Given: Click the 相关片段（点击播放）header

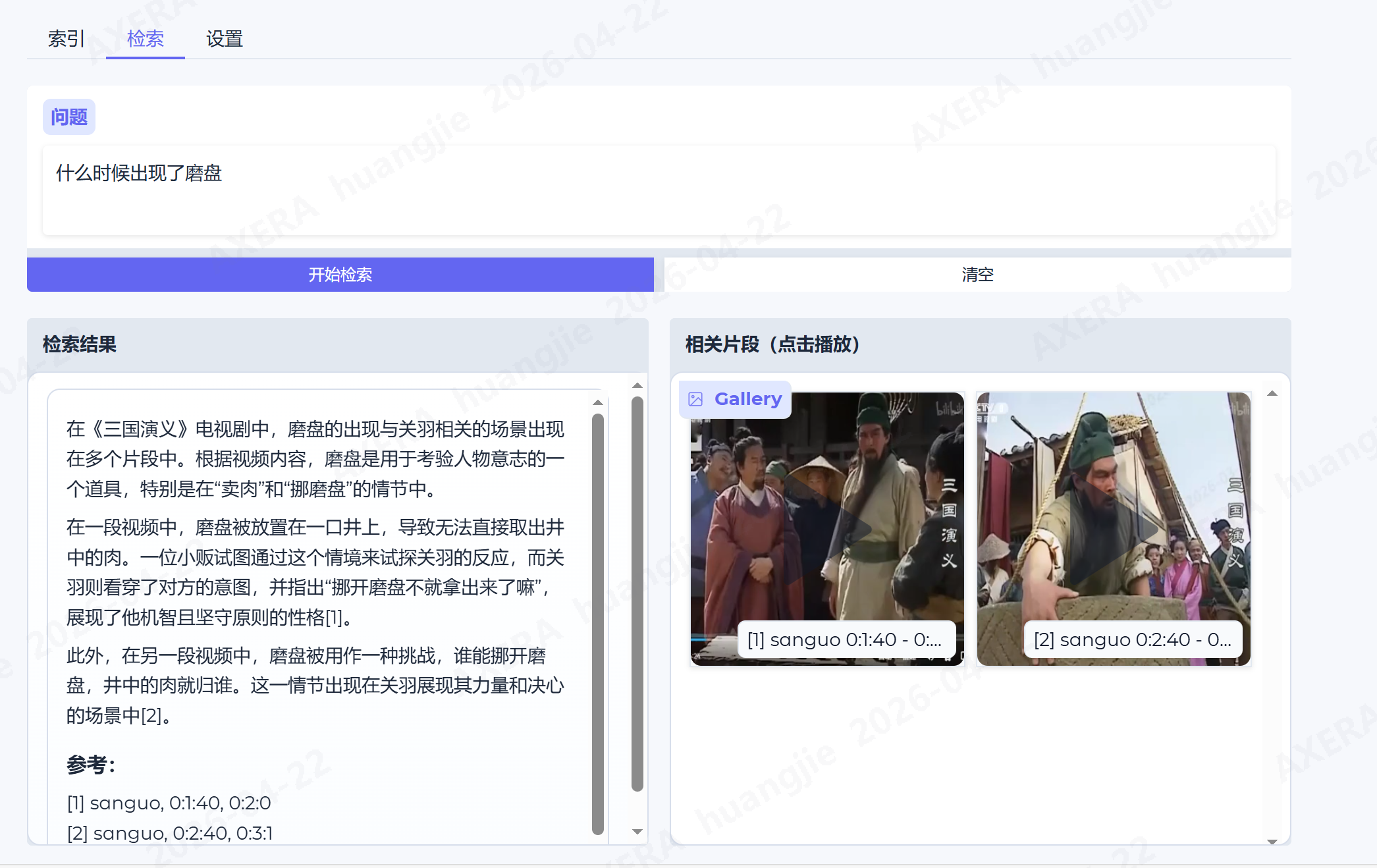Looking at the screenshot, I should [981, 345].
